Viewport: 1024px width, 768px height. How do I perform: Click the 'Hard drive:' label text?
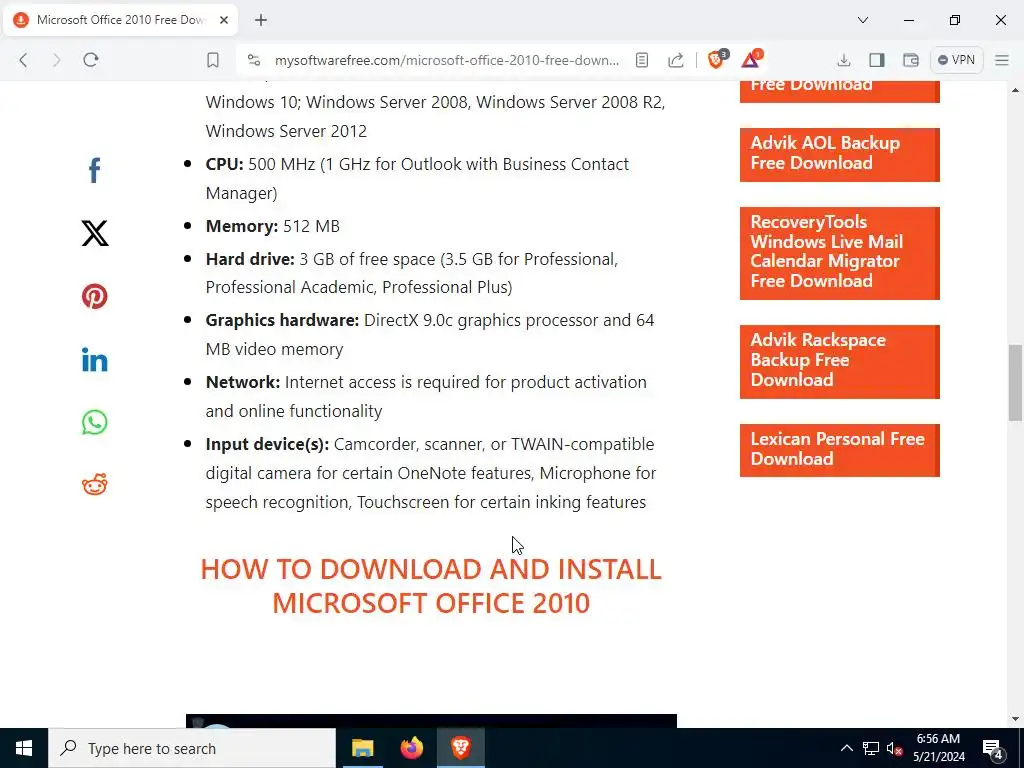[x=250, y=259]
